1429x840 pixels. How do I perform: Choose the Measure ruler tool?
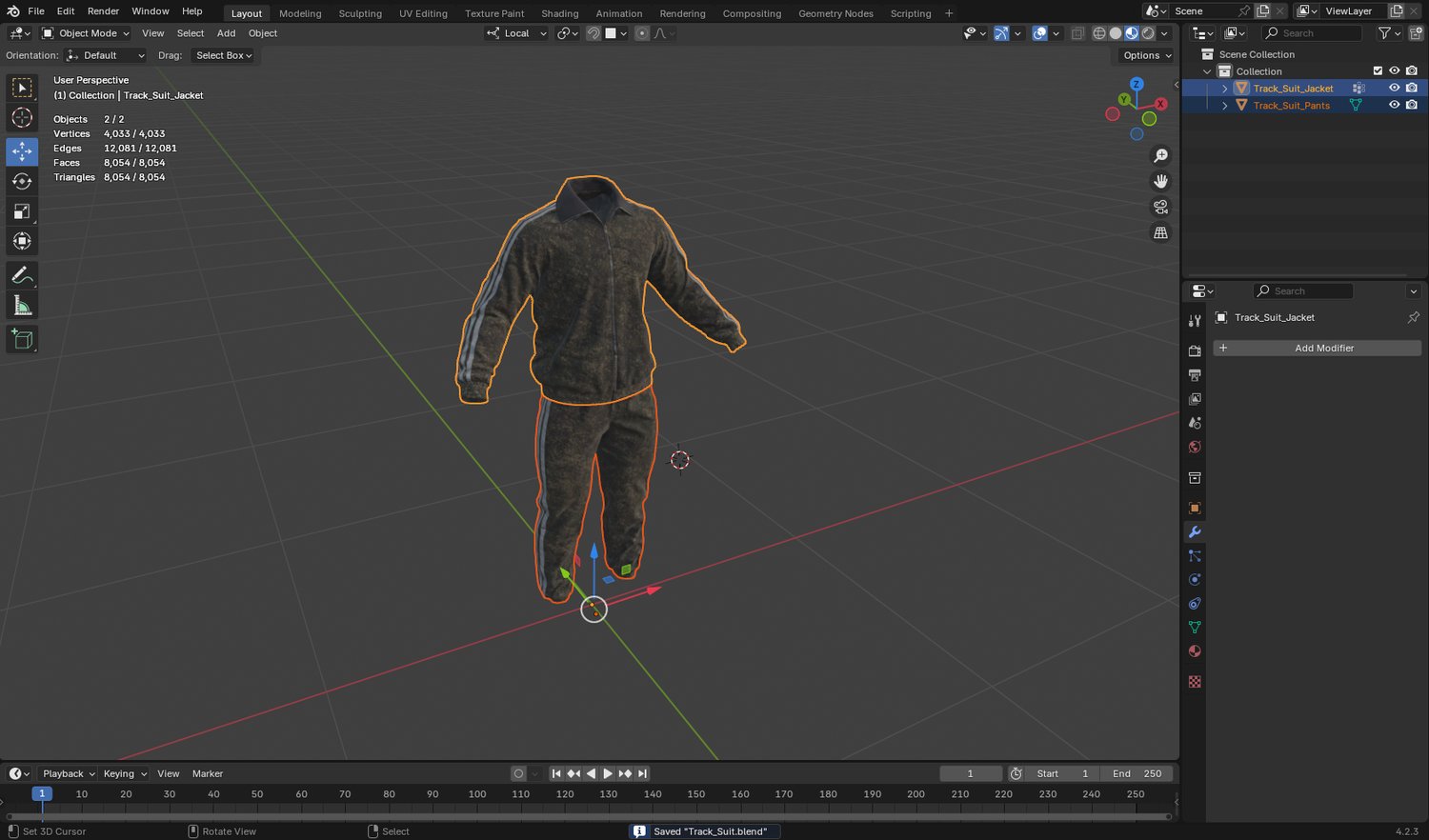pyautogui.click(x=22, y=306)
